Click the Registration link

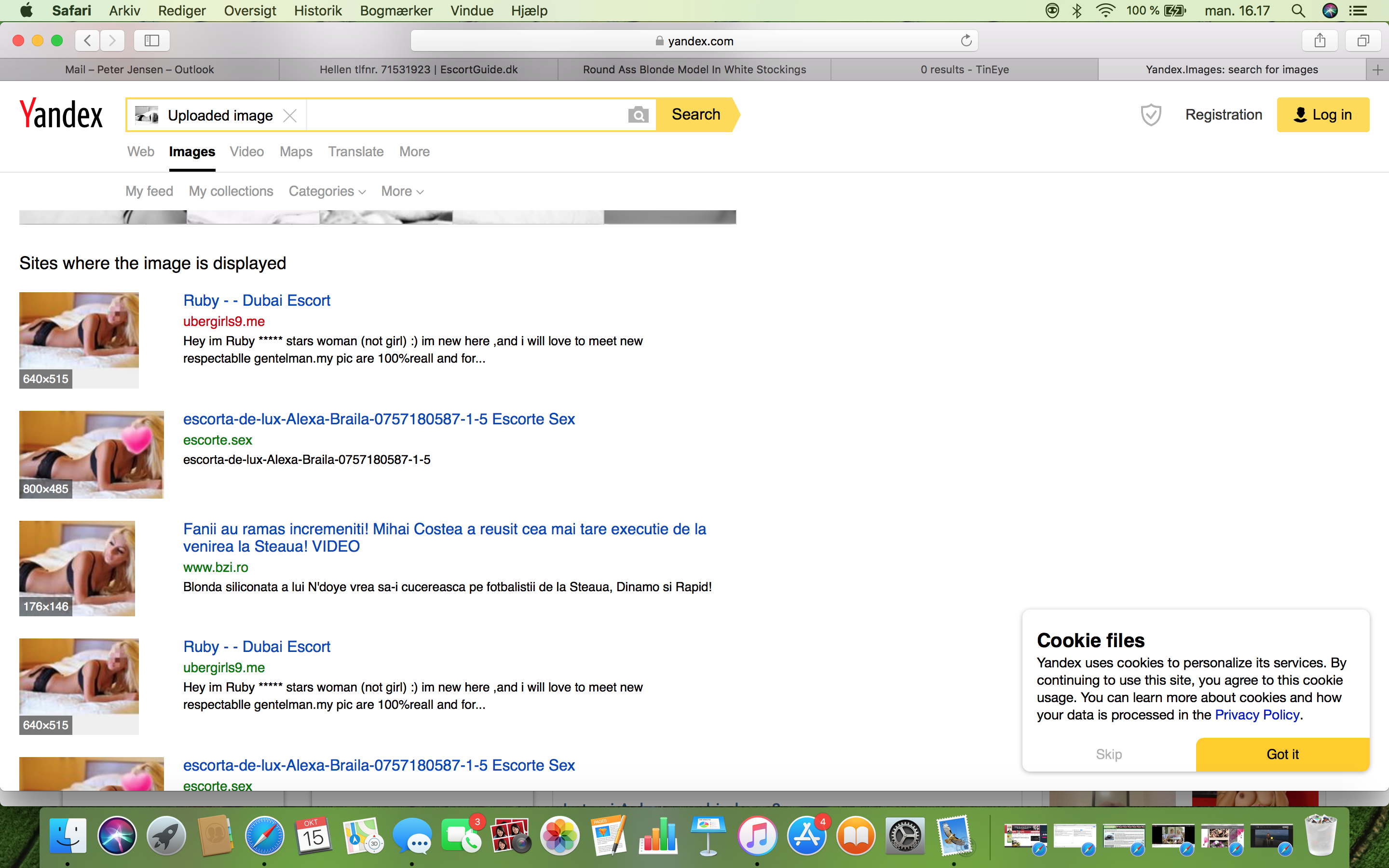[x=1224, y=115]
